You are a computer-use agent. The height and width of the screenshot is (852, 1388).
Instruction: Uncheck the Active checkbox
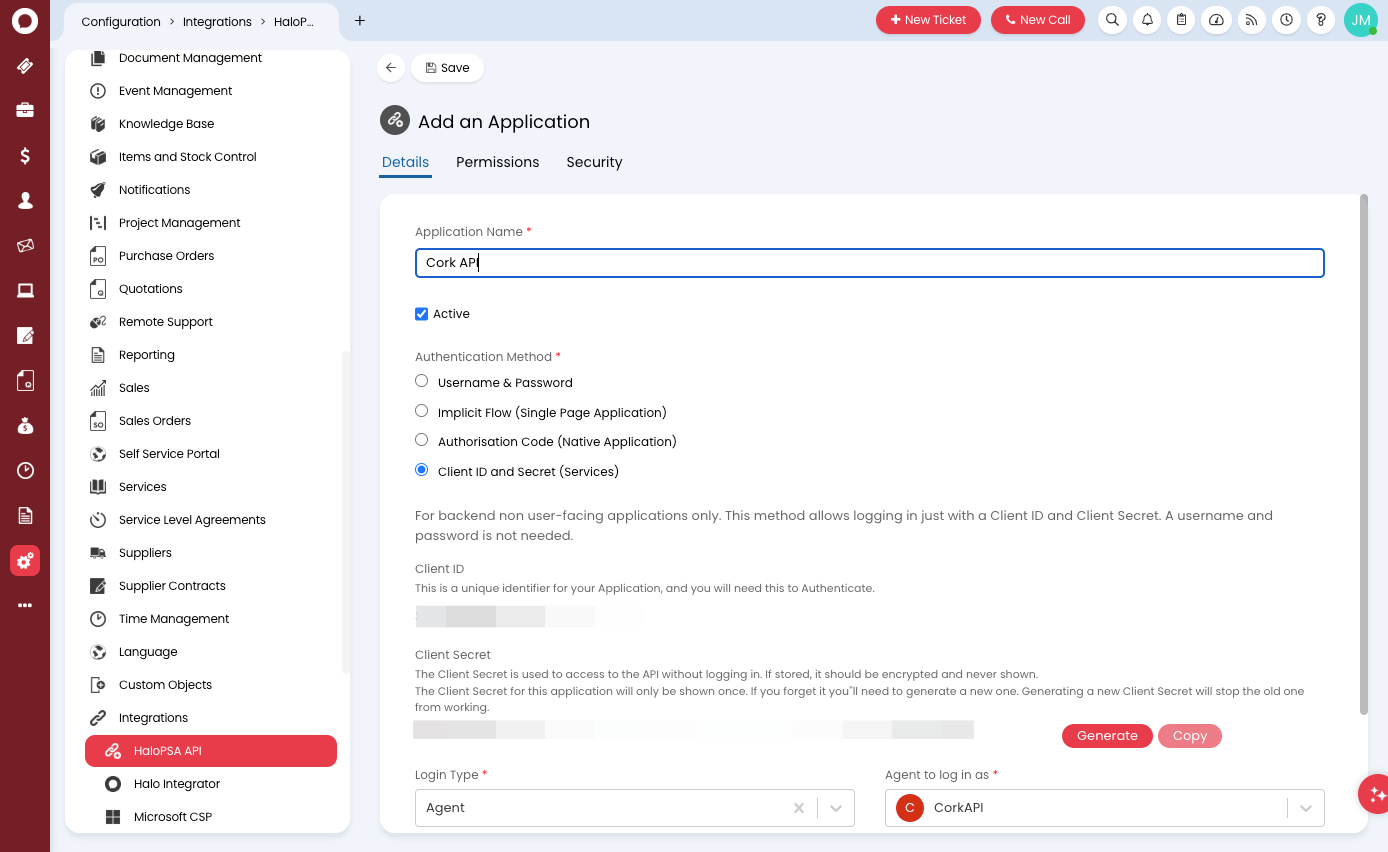[421, 314]
